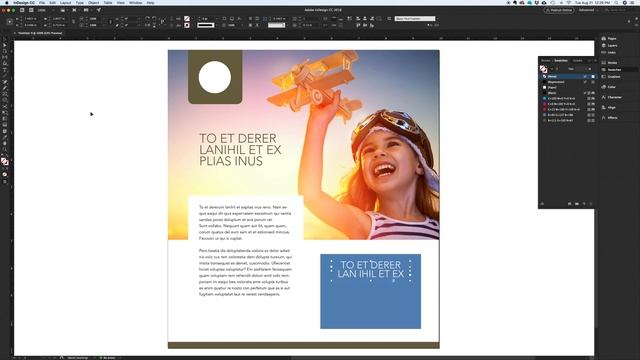The width and height of the screenshot is (640, 360).
Task: Rotate 90 degrees counter-clockwise in Control panel
Action: 154,19
